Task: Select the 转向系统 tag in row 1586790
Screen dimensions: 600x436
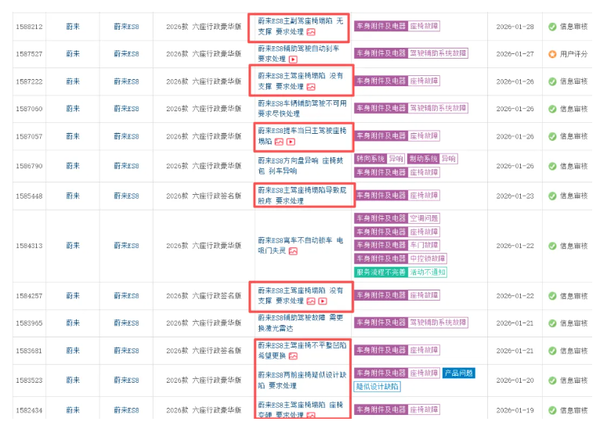Action: [x=370, y=158]
